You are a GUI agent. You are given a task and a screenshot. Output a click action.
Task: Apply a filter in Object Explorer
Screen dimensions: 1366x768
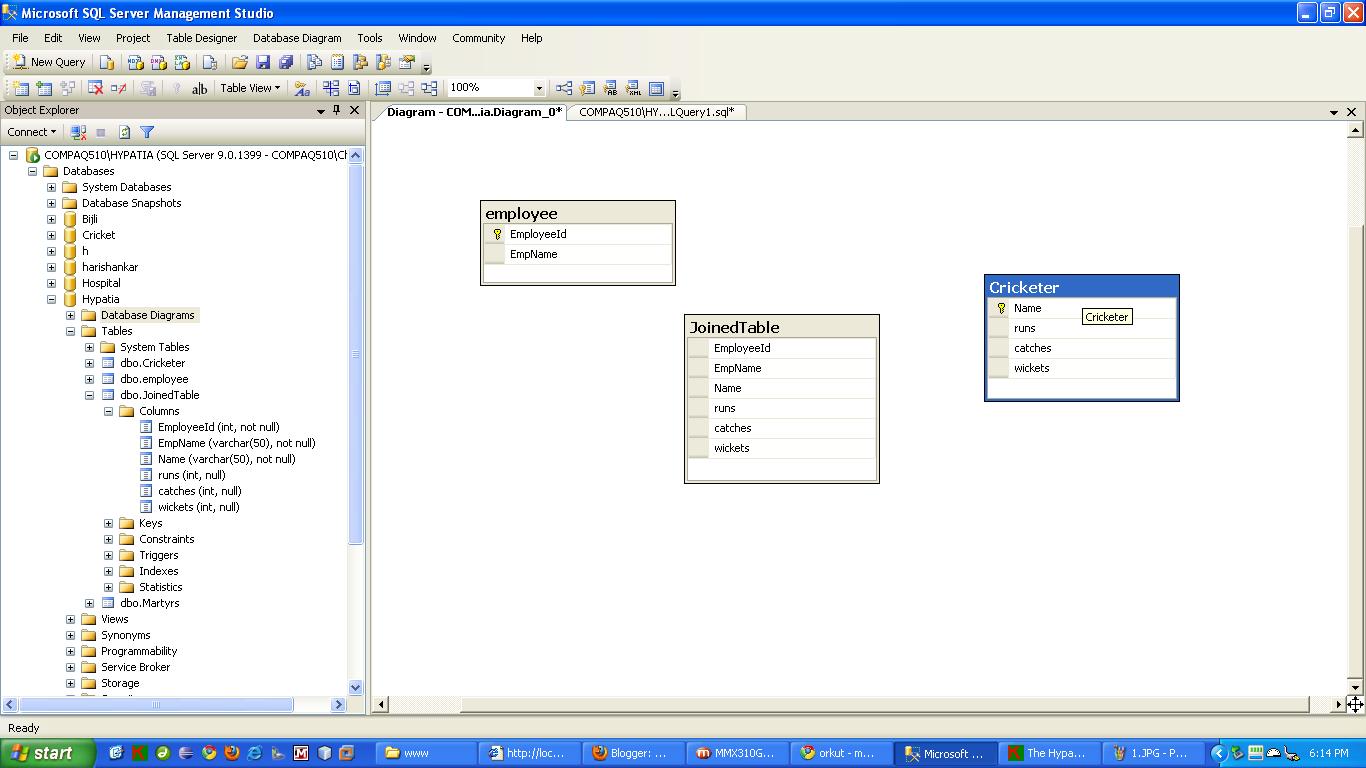click(148, 132)
